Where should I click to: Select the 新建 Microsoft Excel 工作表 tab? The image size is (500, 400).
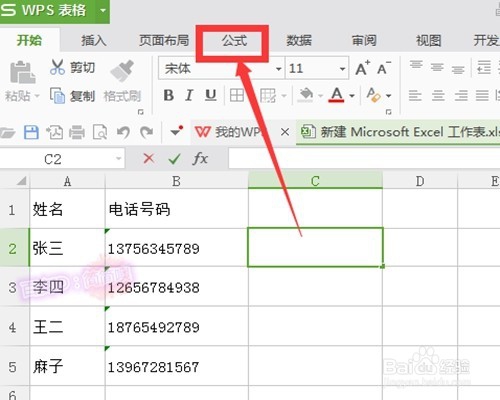[x=399, y=132]
